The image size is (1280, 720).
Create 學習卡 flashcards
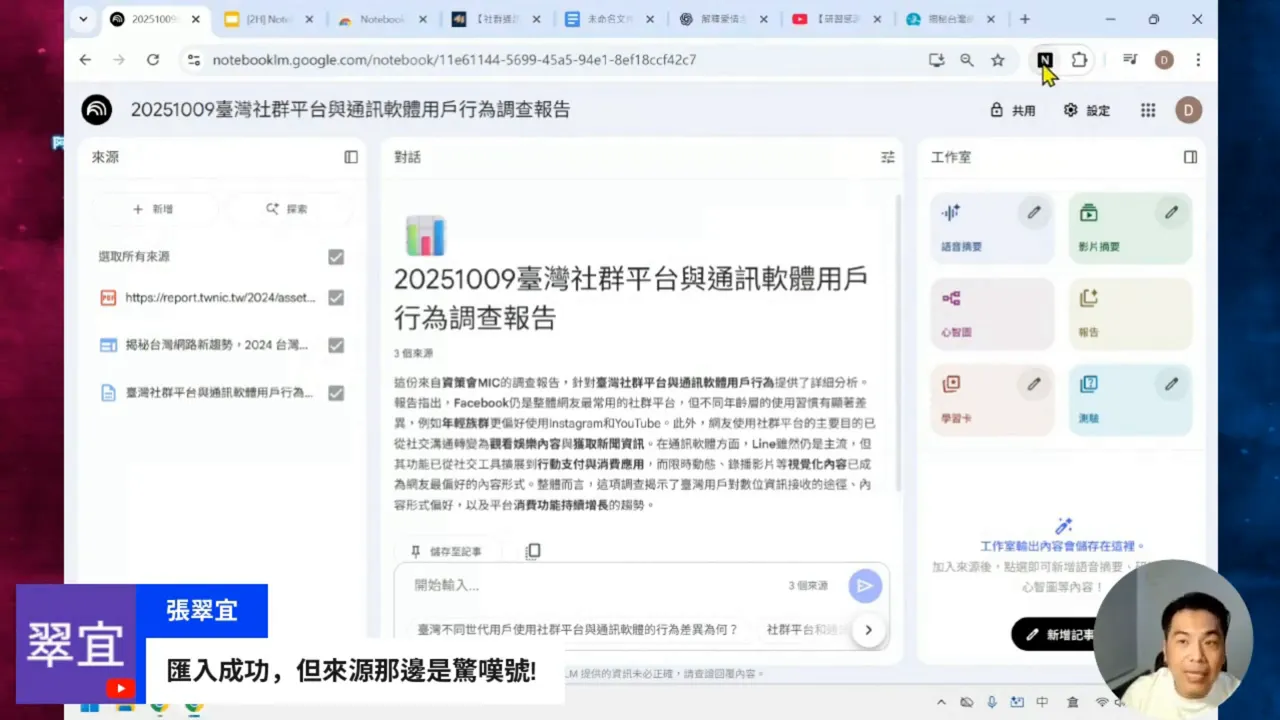[991, 400]
